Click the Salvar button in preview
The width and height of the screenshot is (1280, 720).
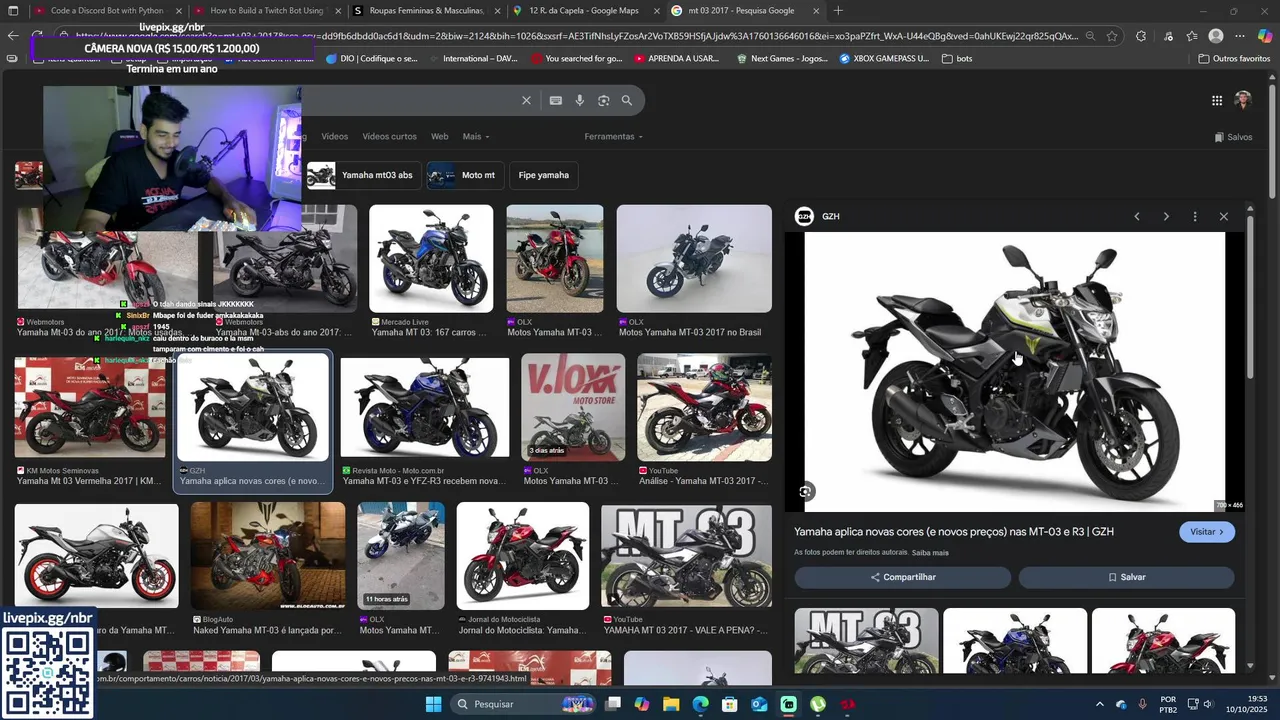tap(1126, 577)
